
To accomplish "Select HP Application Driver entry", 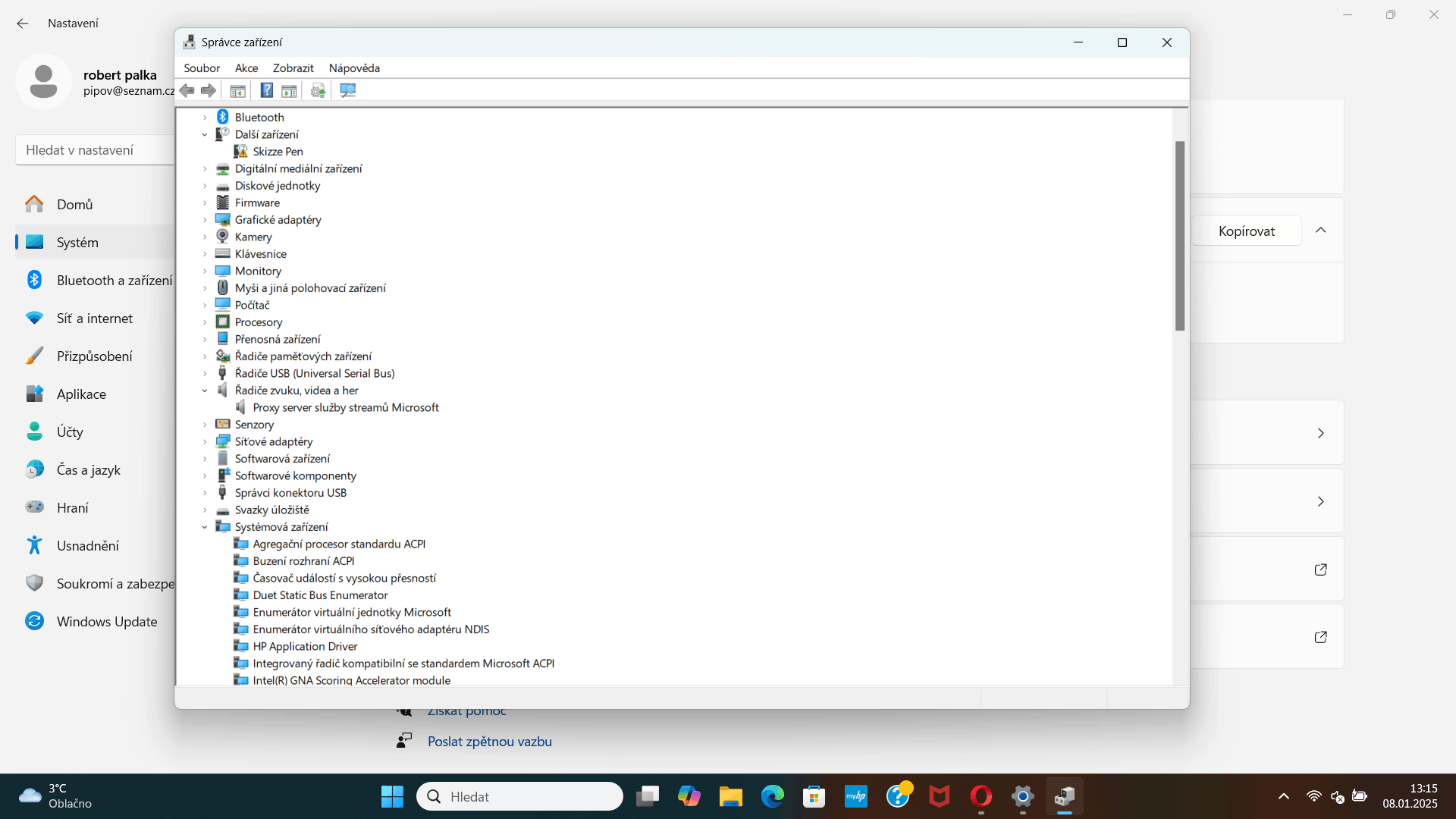I will tap(305, 646).
